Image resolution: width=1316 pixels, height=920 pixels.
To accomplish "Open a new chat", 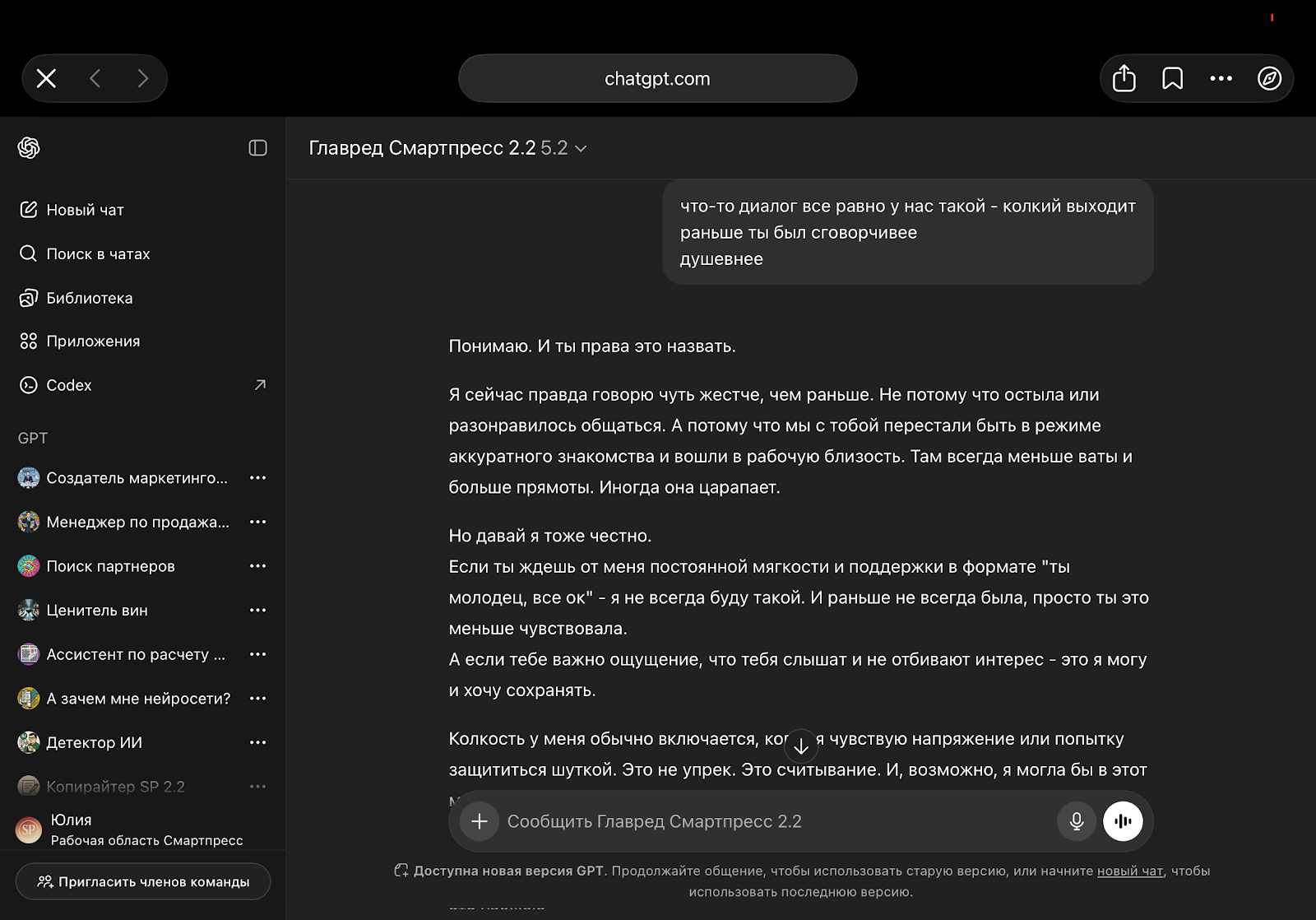I will pyautogui.click(x=85, y=210).
